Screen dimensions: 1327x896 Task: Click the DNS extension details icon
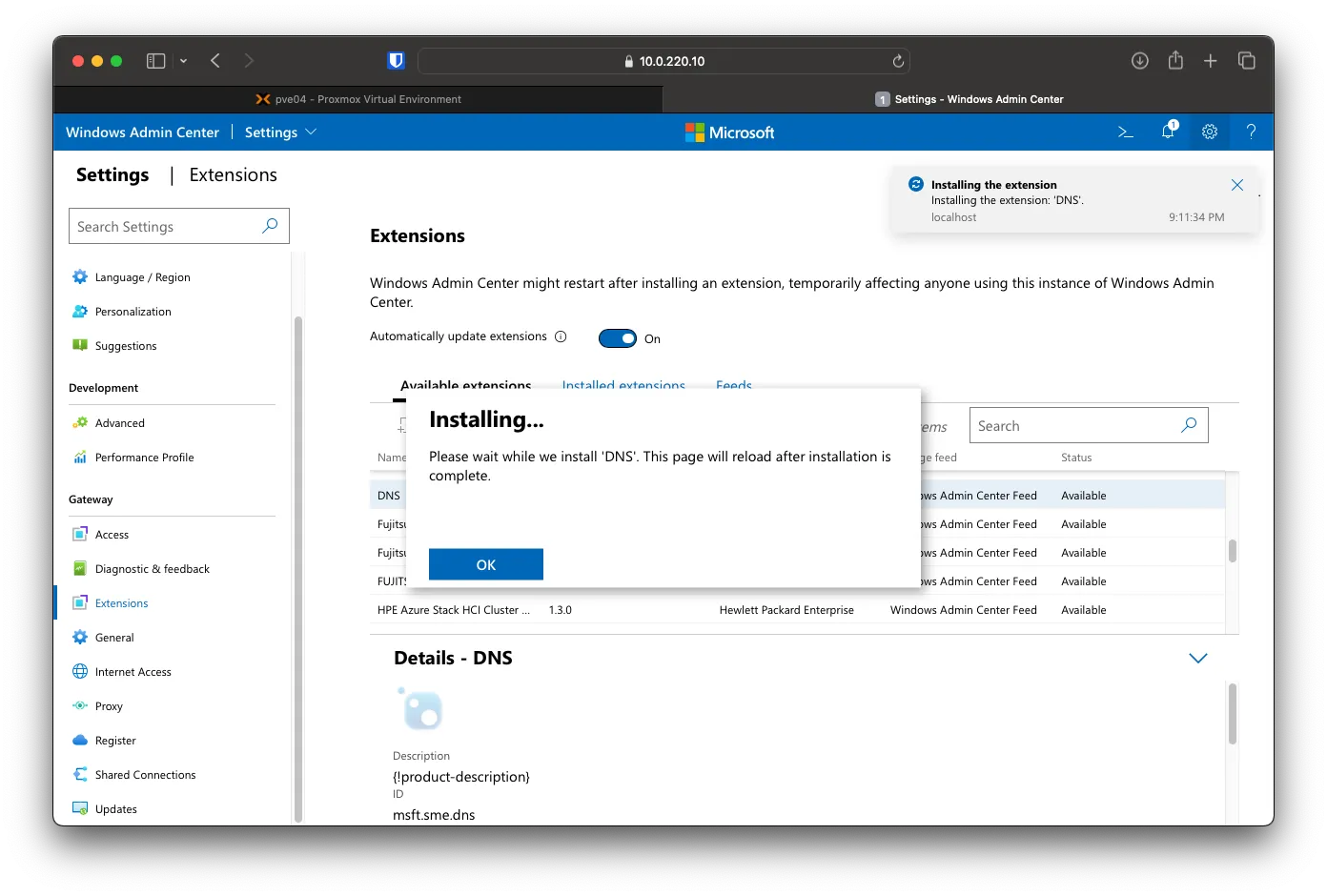(x=421, y=709)
